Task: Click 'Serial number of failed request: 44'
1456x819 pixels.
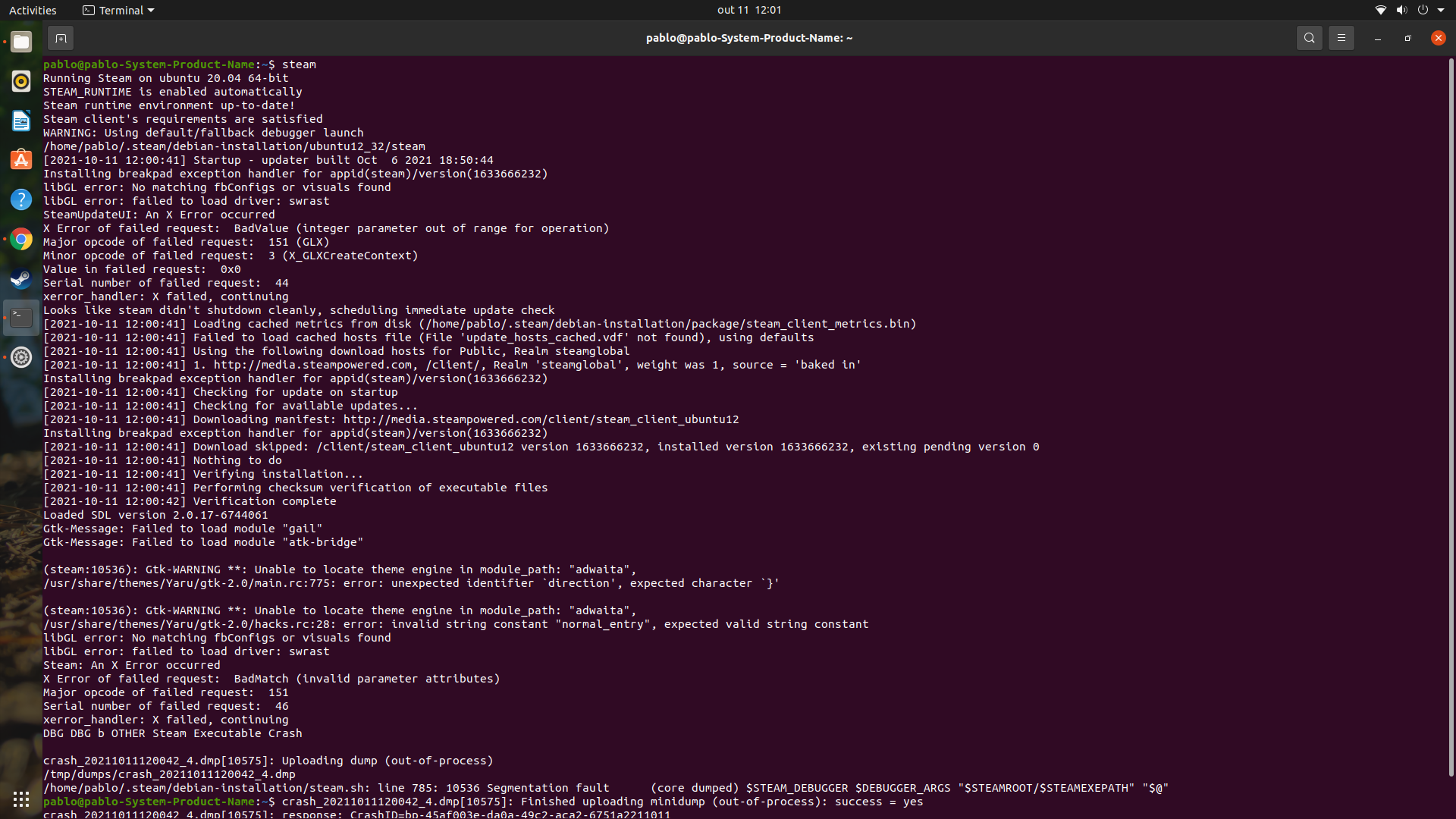Action: point(166,283)
